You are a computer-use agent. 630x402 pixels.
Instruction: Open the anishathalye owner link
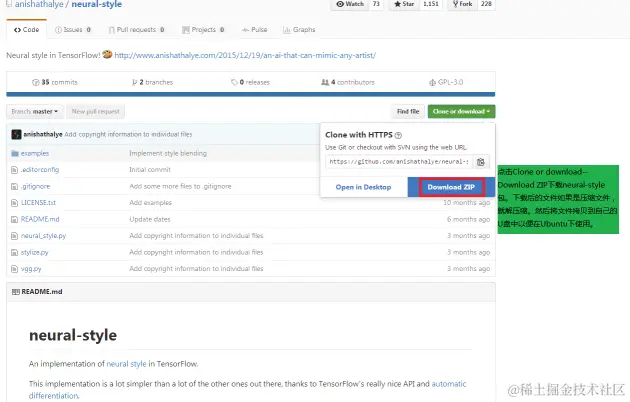(x=39, y=4)
